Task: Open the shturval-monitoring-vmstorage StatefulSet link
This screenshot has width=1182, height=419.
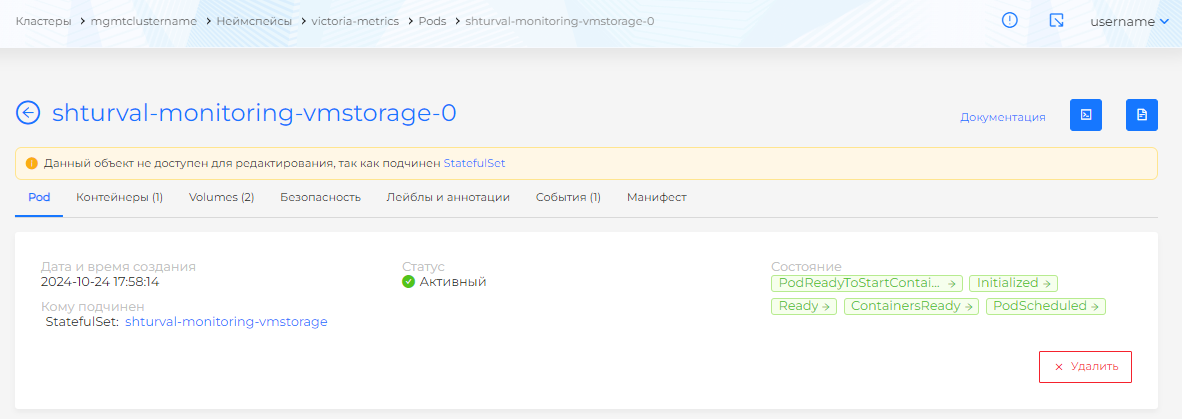Action: (x=226, y=322)
